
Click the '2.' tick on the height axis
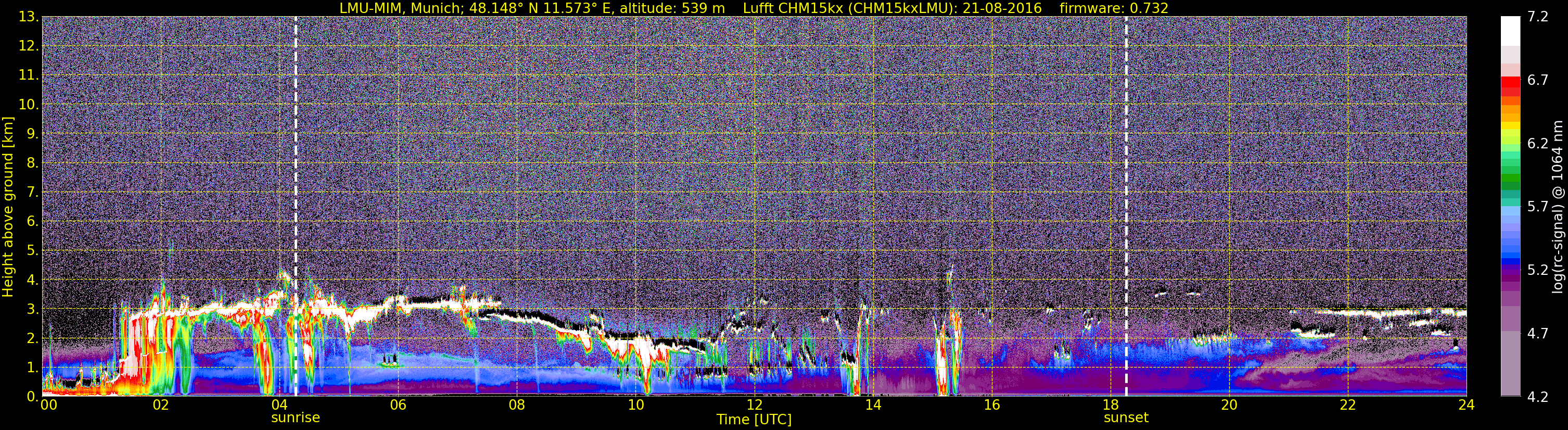pos(32,339)
